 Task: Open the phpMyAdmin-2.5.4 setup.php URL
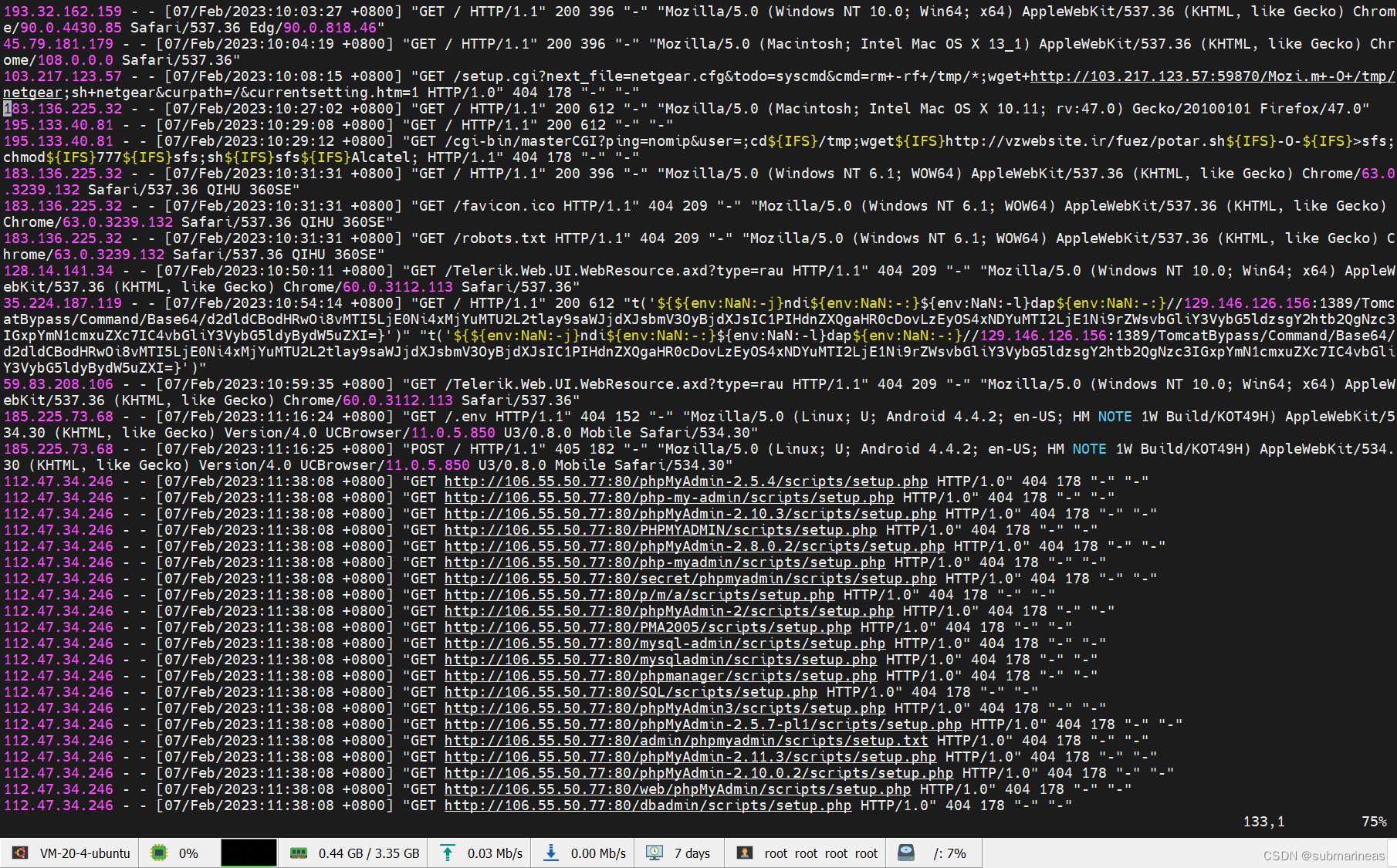pos(686,481)
